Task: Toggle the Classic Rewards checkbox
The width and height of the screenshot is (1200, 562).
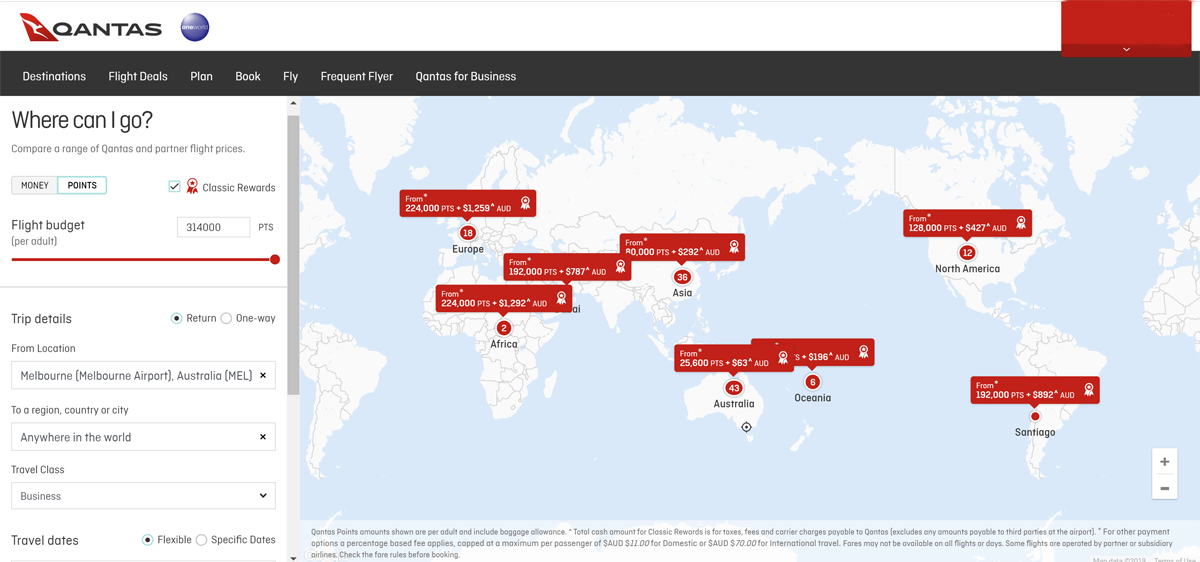Action: tap(174, 186)
